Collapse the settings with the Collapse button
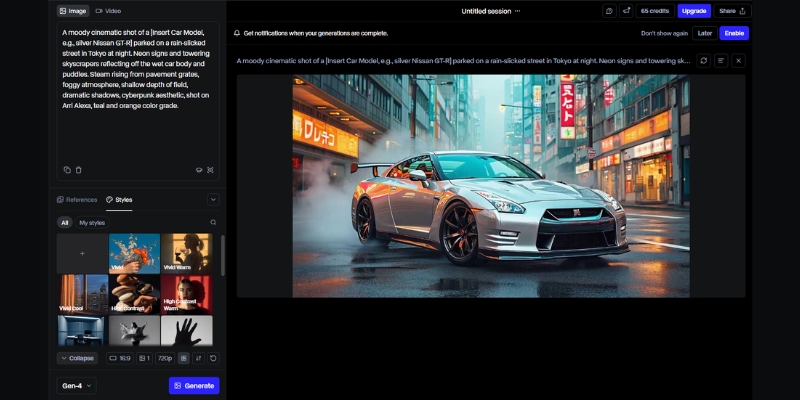 (x=77, y=358)
